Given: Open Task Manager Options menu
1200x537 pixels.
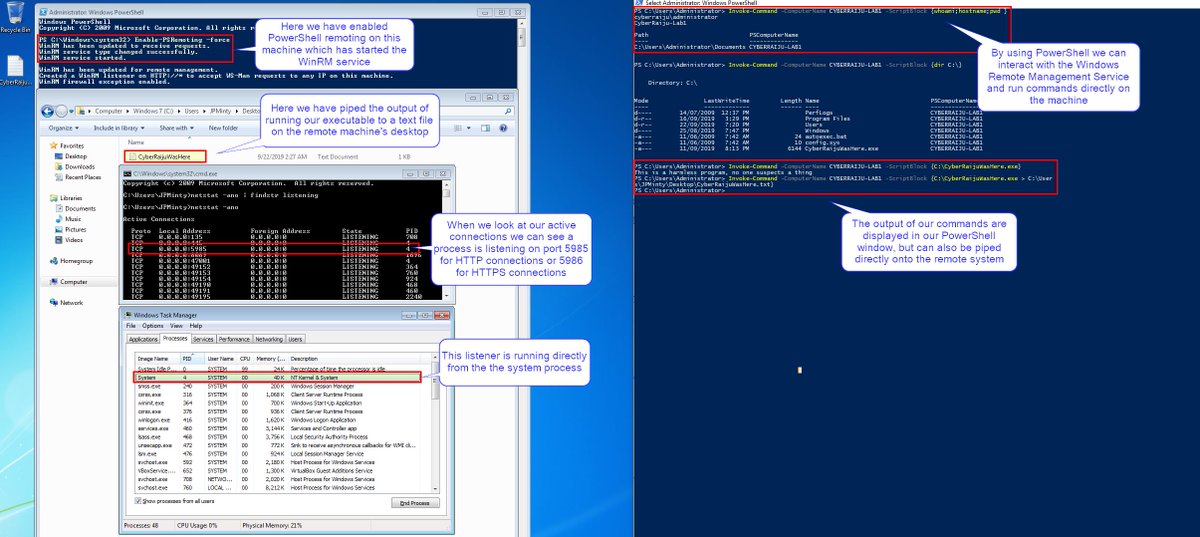Looking at the screenshot, I should coord(153,326).
